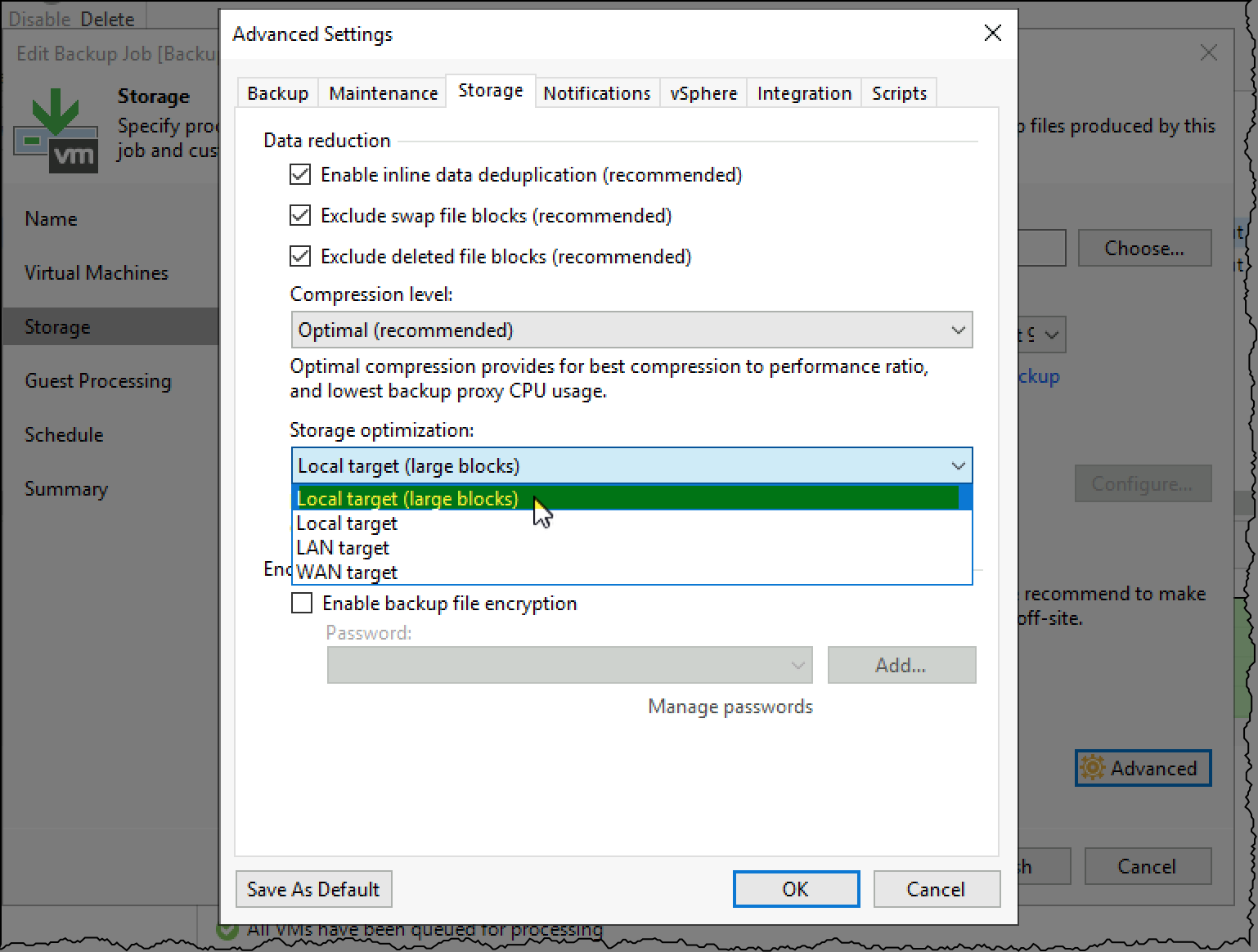The width and height of the screenshot is (1258, 952).
Task: Click Disable in the top toolbar
Action: click(38, 19)
